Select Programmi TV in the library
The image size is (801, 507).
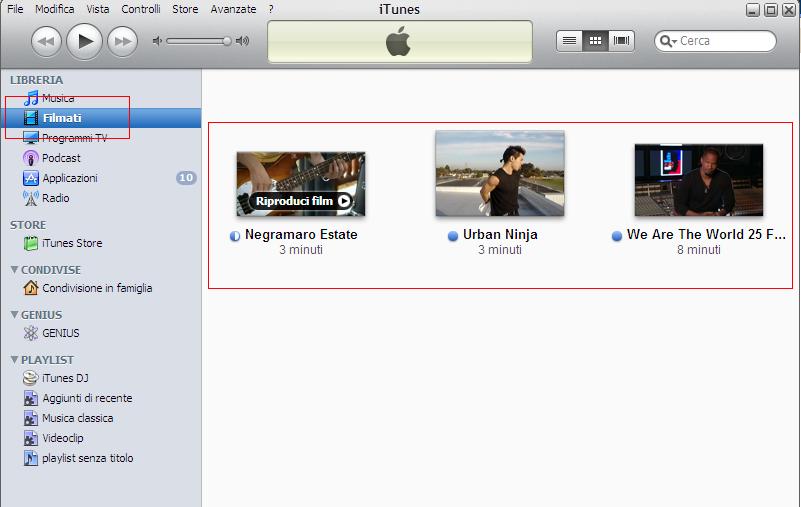[x=101, y=138]
